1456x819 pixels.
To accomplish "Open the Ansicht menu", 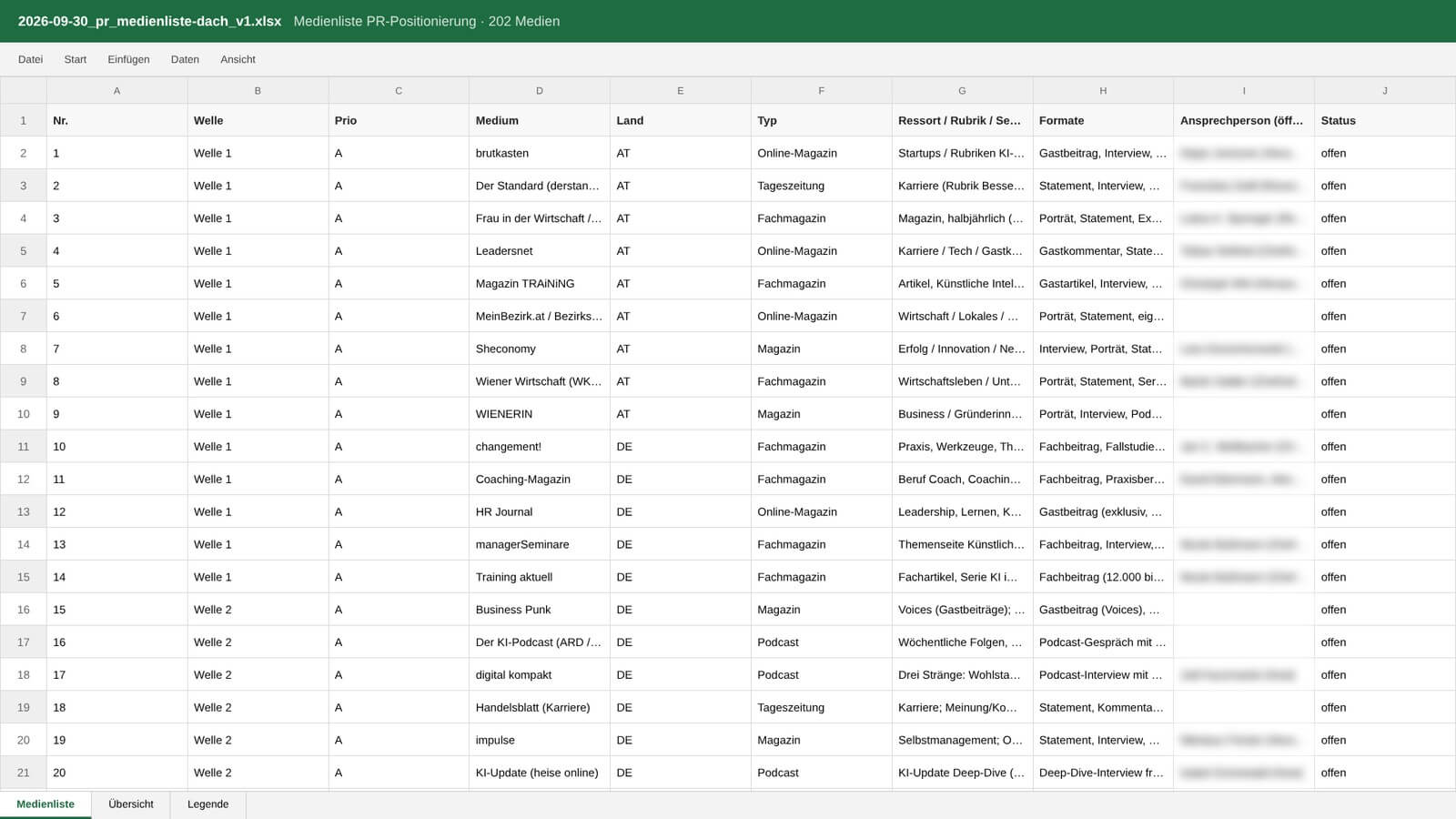I will coord(238,59).
